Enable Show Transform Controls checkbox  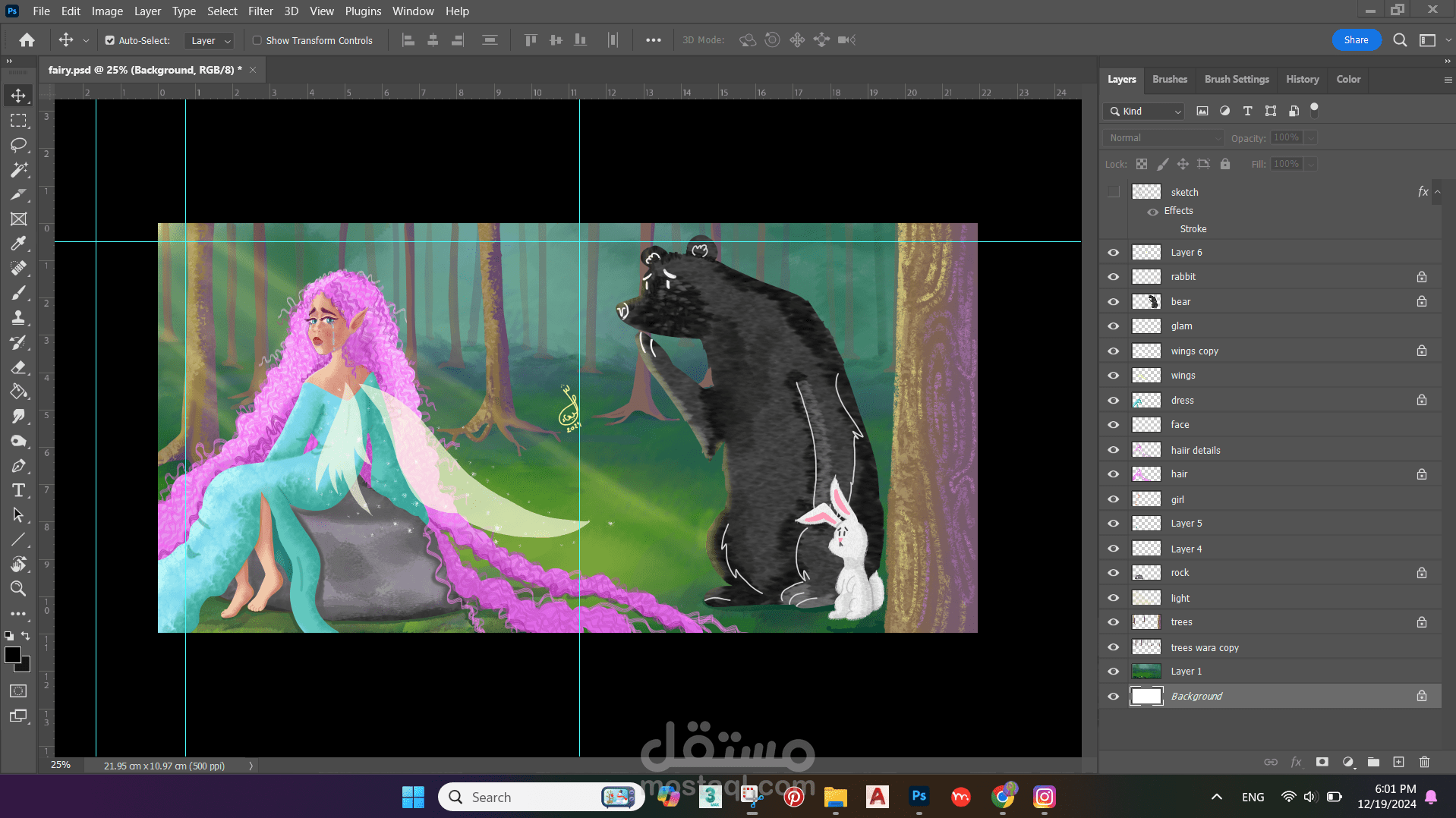click(x=257, y=41)
